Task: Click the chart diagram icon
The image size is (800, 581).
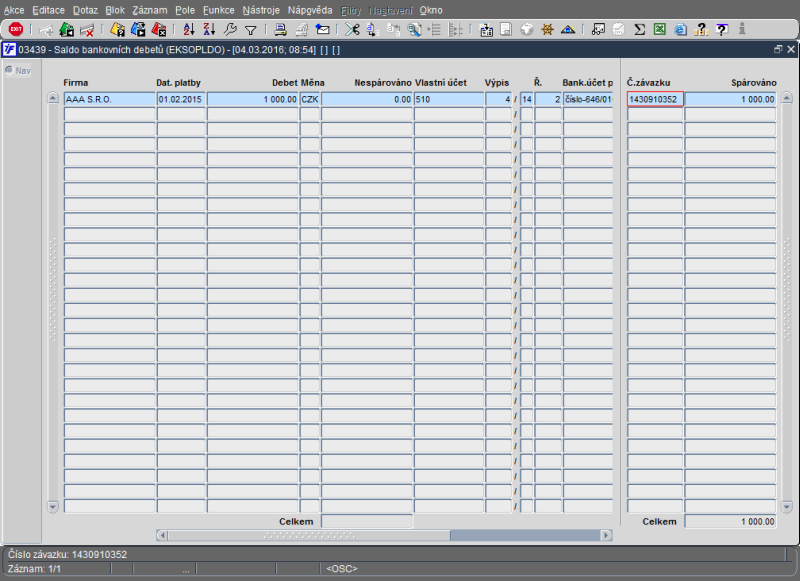Action: pyautogui.click(x=598, y=30)
